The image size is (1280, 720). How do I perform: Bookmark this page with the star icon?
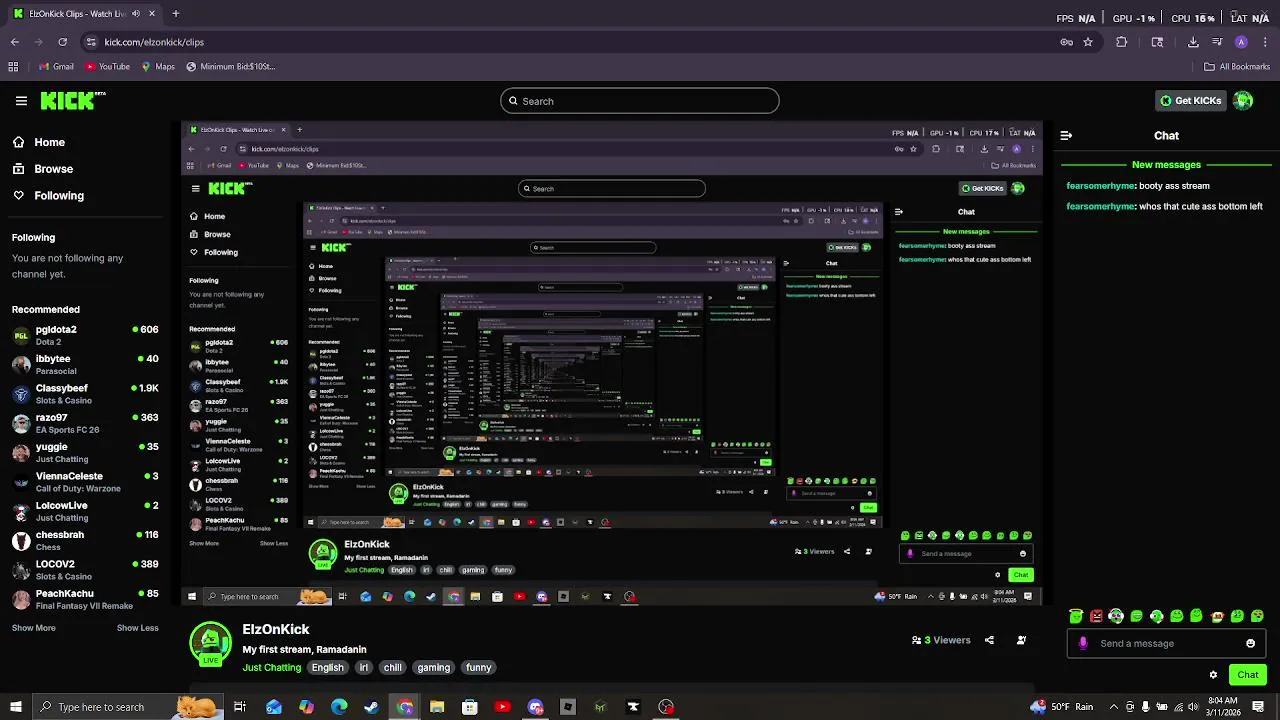pos(1088,42)
